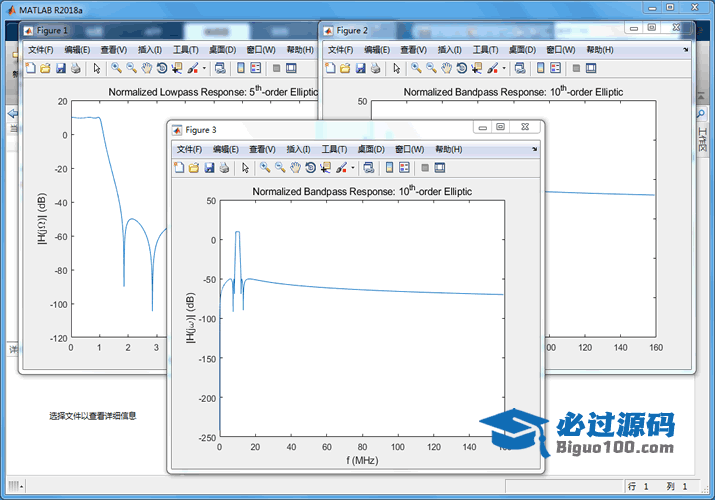715x500 pixels.
Task: Expand brush color dropdown in Figure 1
Action: pos(204,68)
